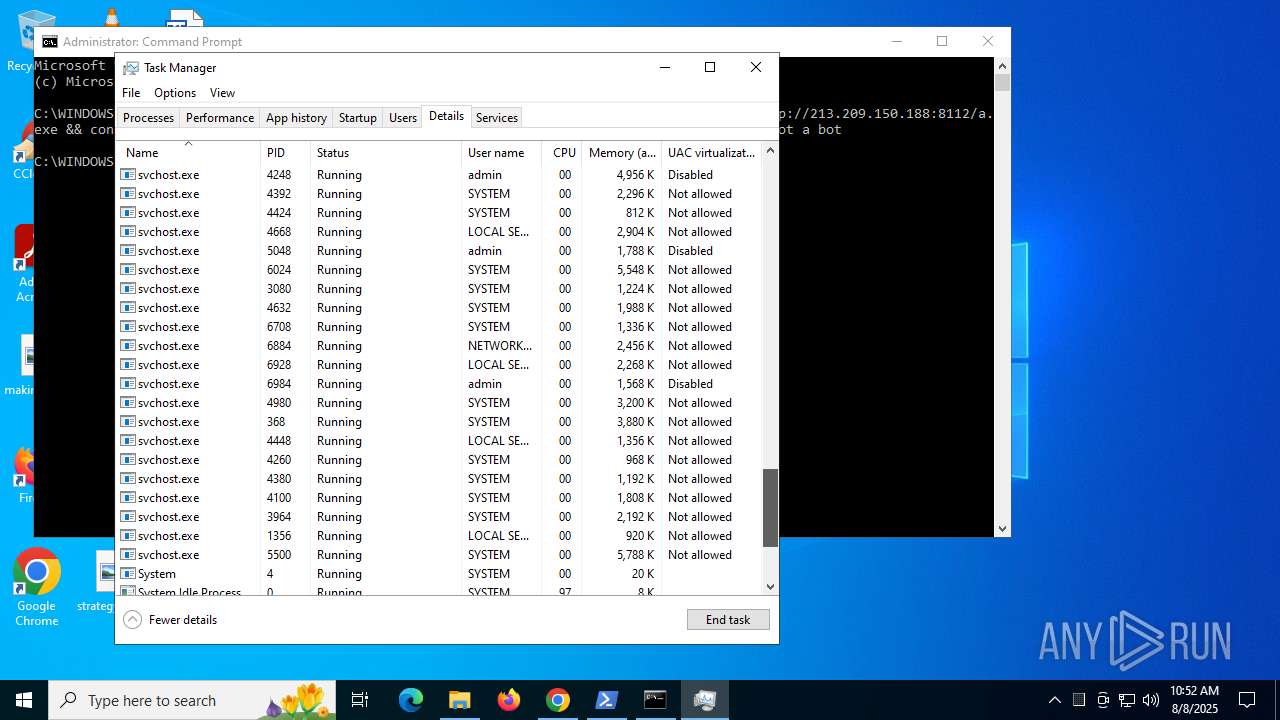Viewport: 1280px width, 720px height.
Task: Open the View menu
Action: [x=222, y=92]
